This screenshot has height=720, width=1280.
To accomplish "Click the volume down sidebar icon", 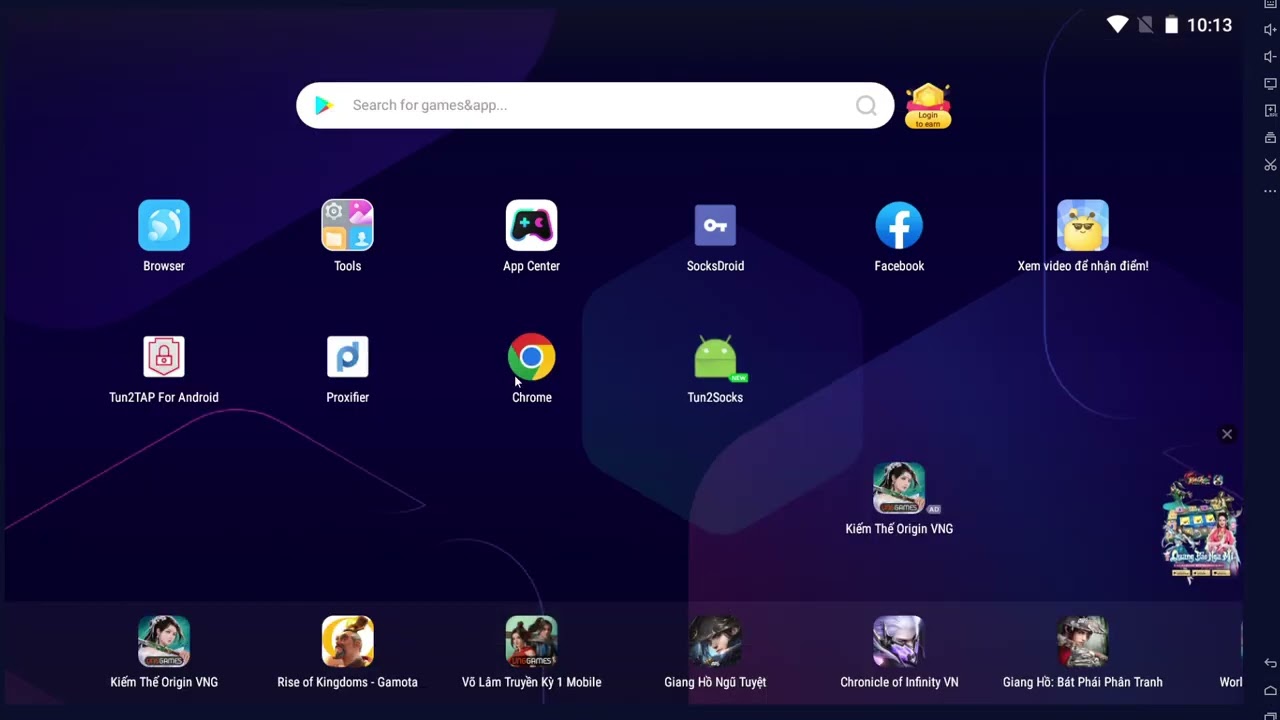I will tap(1270, 57).
